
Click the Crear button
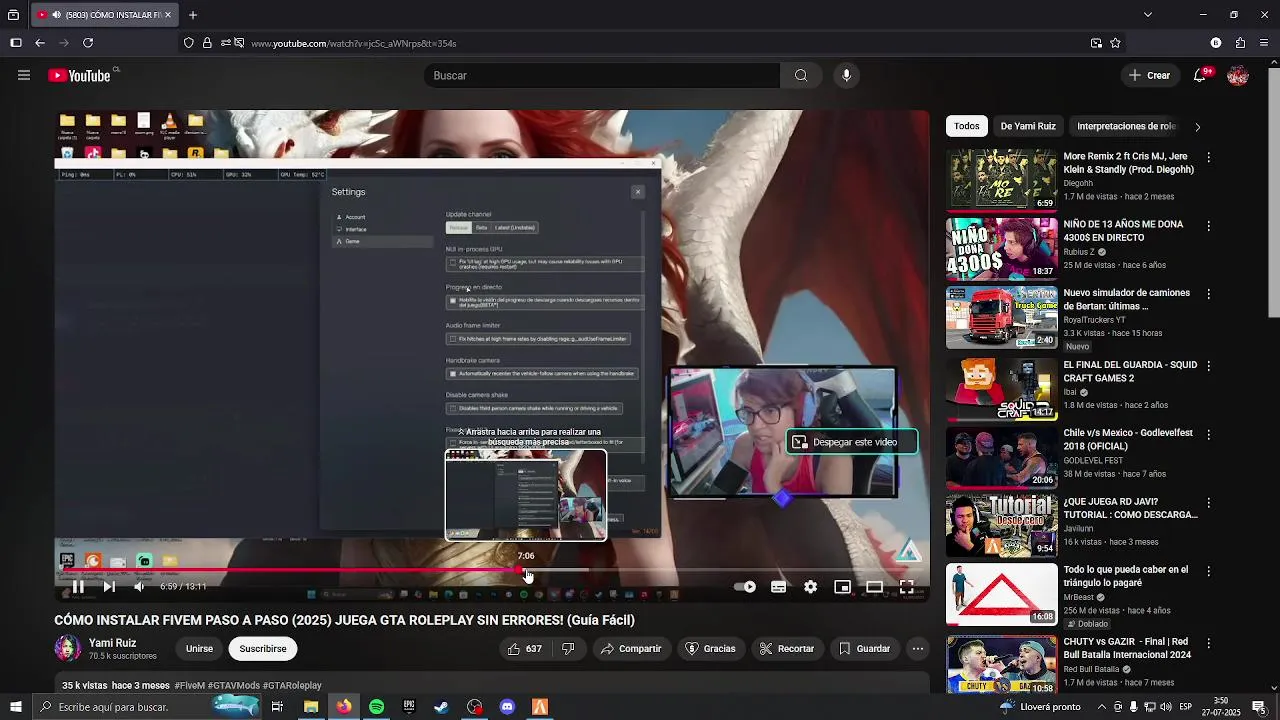point(1149,75)
